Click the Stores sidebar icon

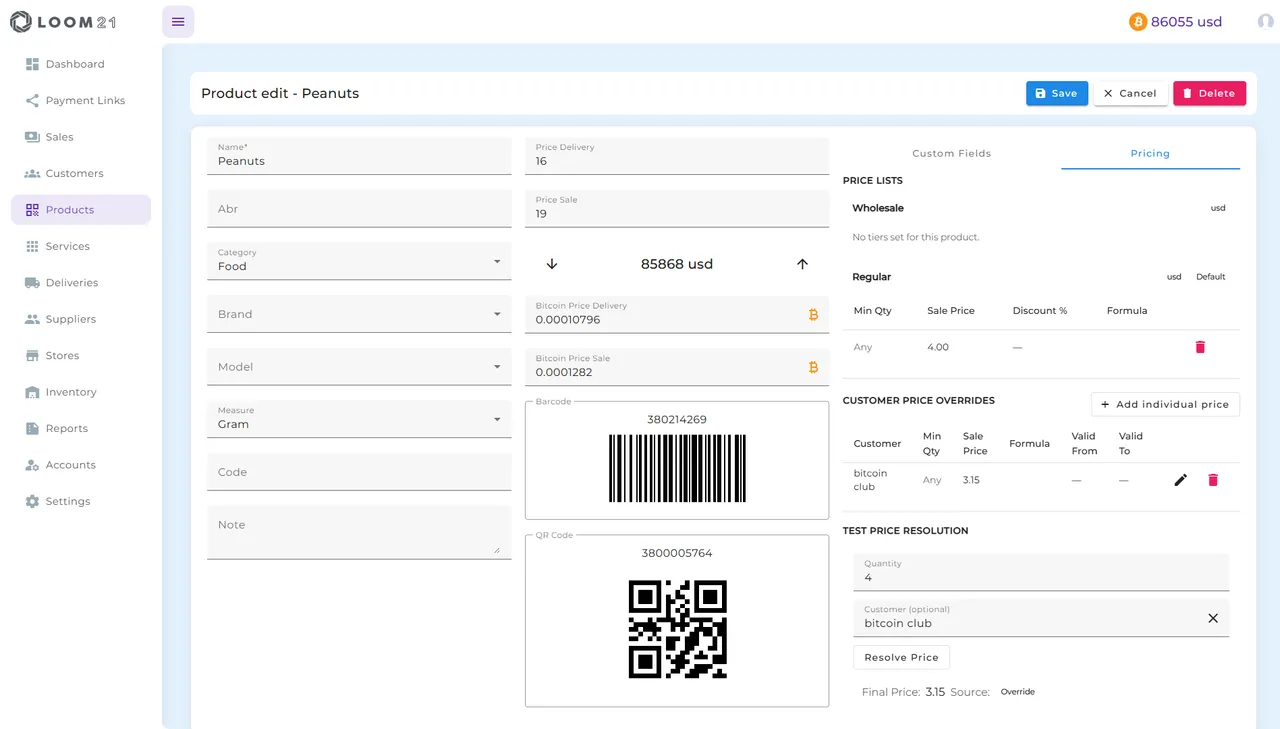click(x=32, y=356)
